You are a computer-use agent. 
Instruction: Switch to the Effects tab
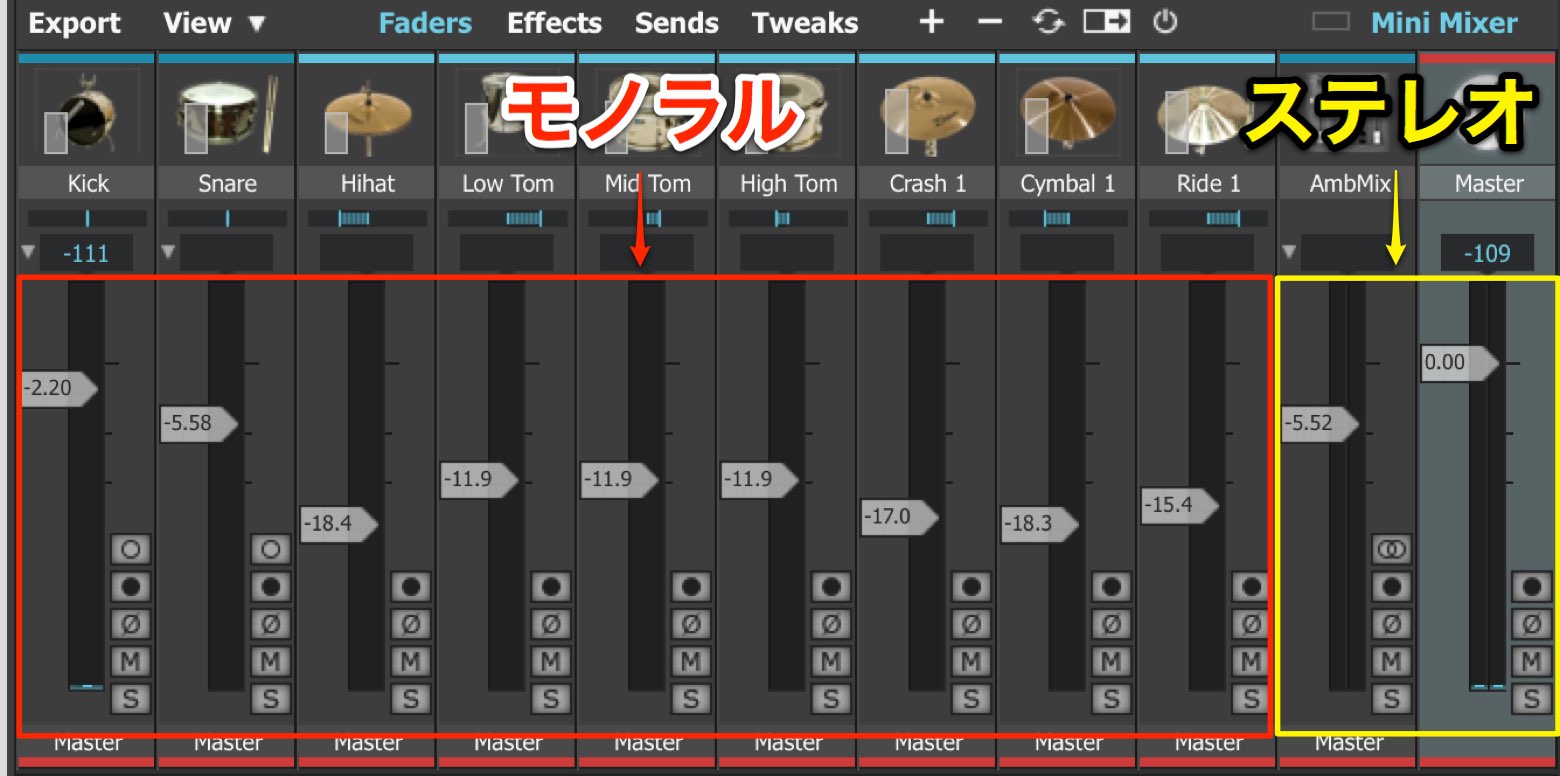[x=554, y=22]
